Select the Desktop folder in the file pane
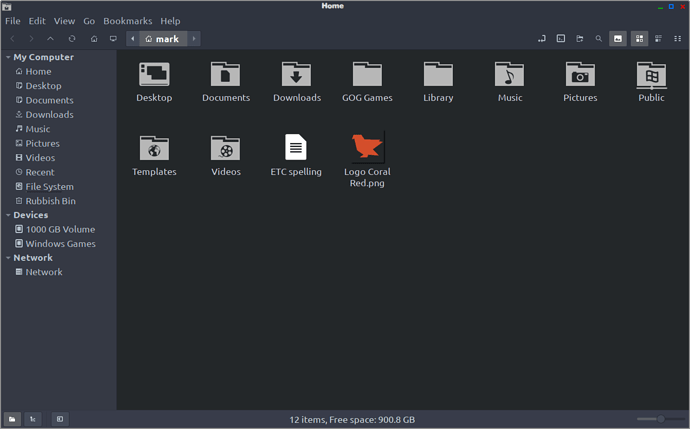 point(154,82)
